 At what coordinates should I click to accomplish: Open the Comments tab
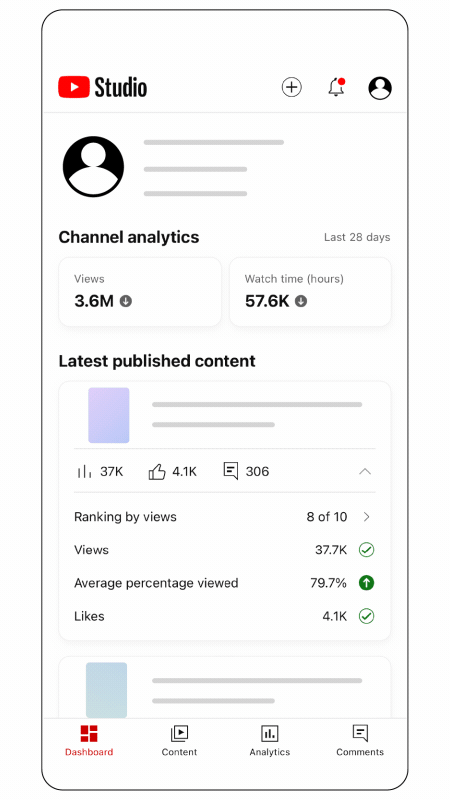(x=360, y=740)
